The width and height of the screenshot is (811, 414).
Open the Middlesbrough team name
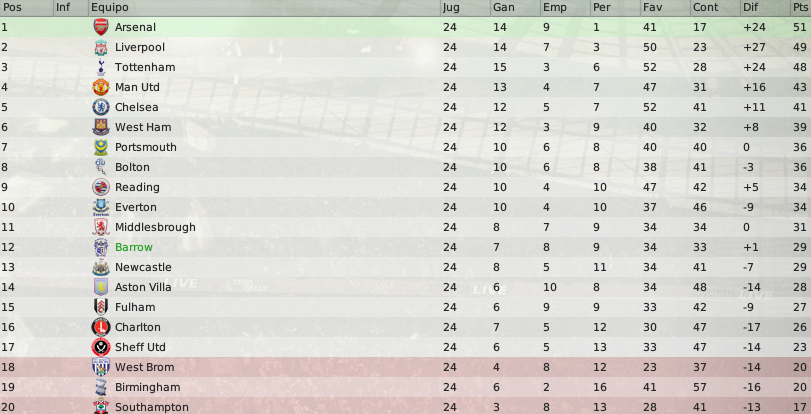pos(155,227)
